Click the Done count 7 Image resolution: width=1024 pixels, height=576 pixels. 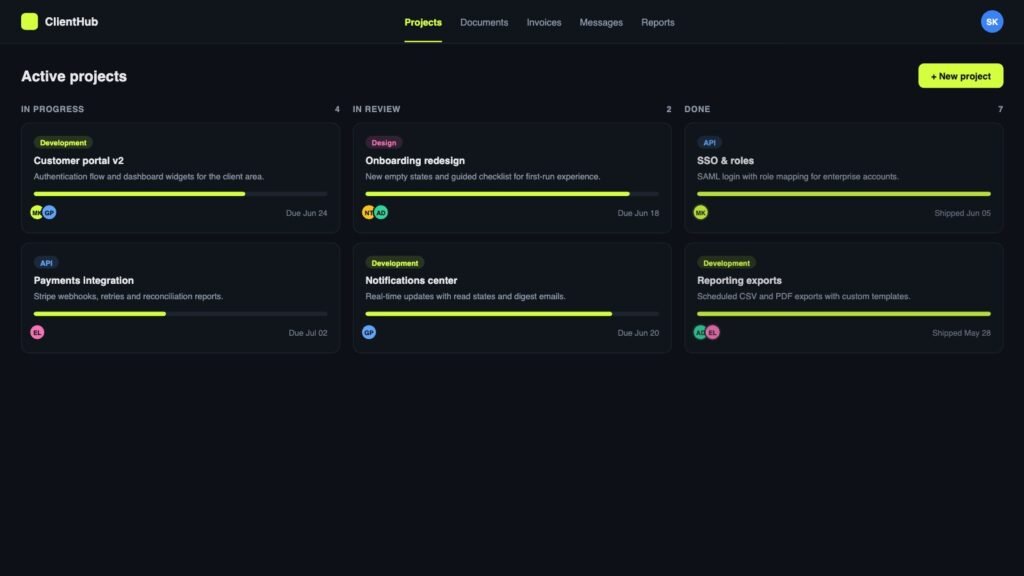[x=1000, y=109]
